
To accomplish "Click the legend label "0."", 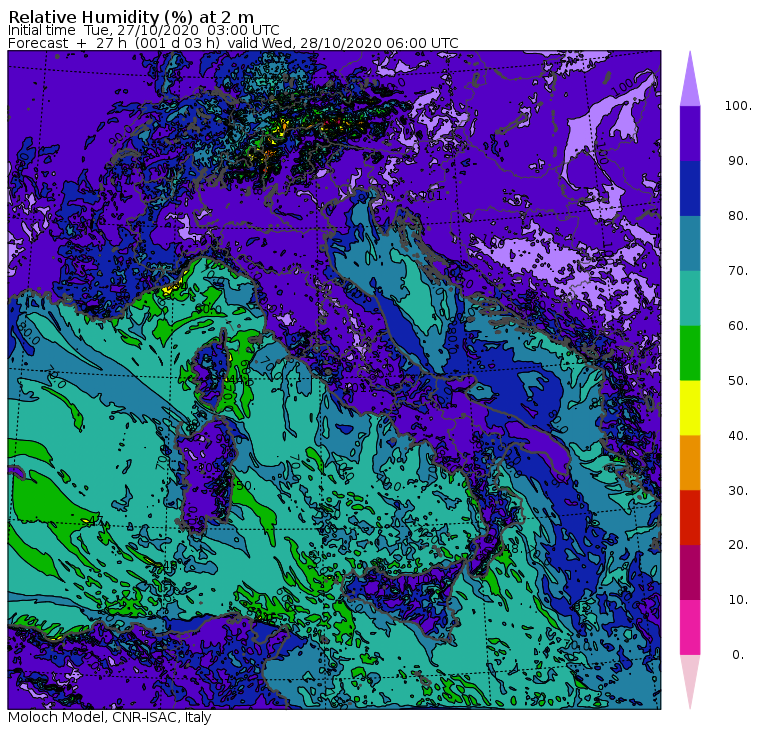I will [738, 655].
